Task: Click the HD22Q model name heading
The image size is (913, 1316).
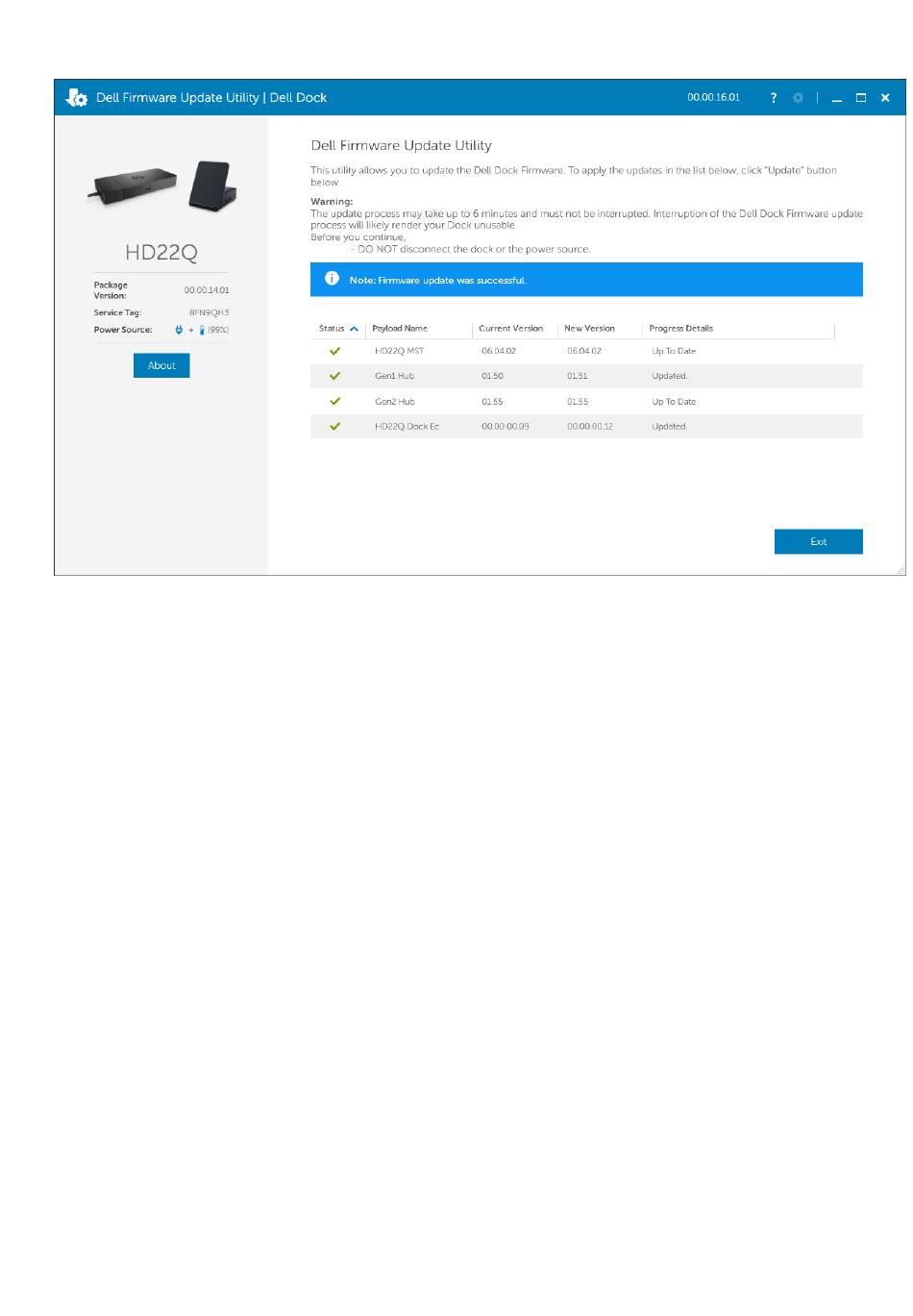Action: [161, 253]
